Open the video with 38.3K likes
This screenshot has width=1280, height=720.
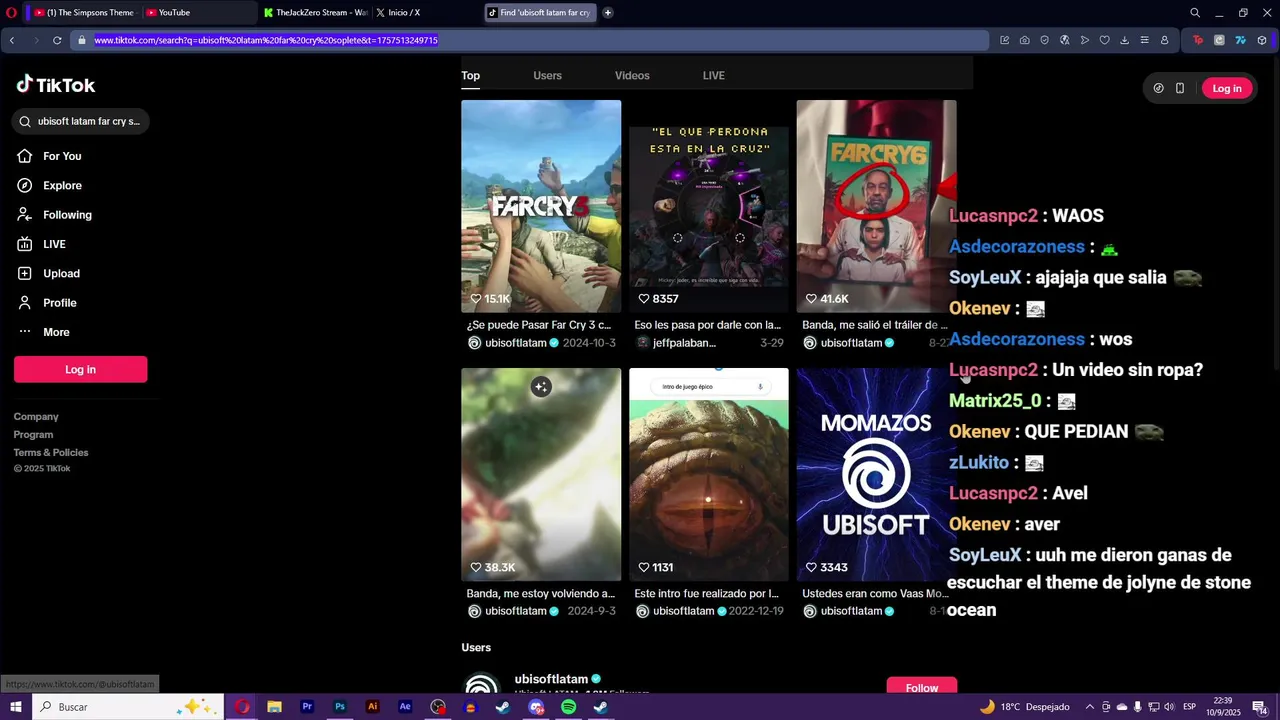pyautogui.click(x=541, y=474)
